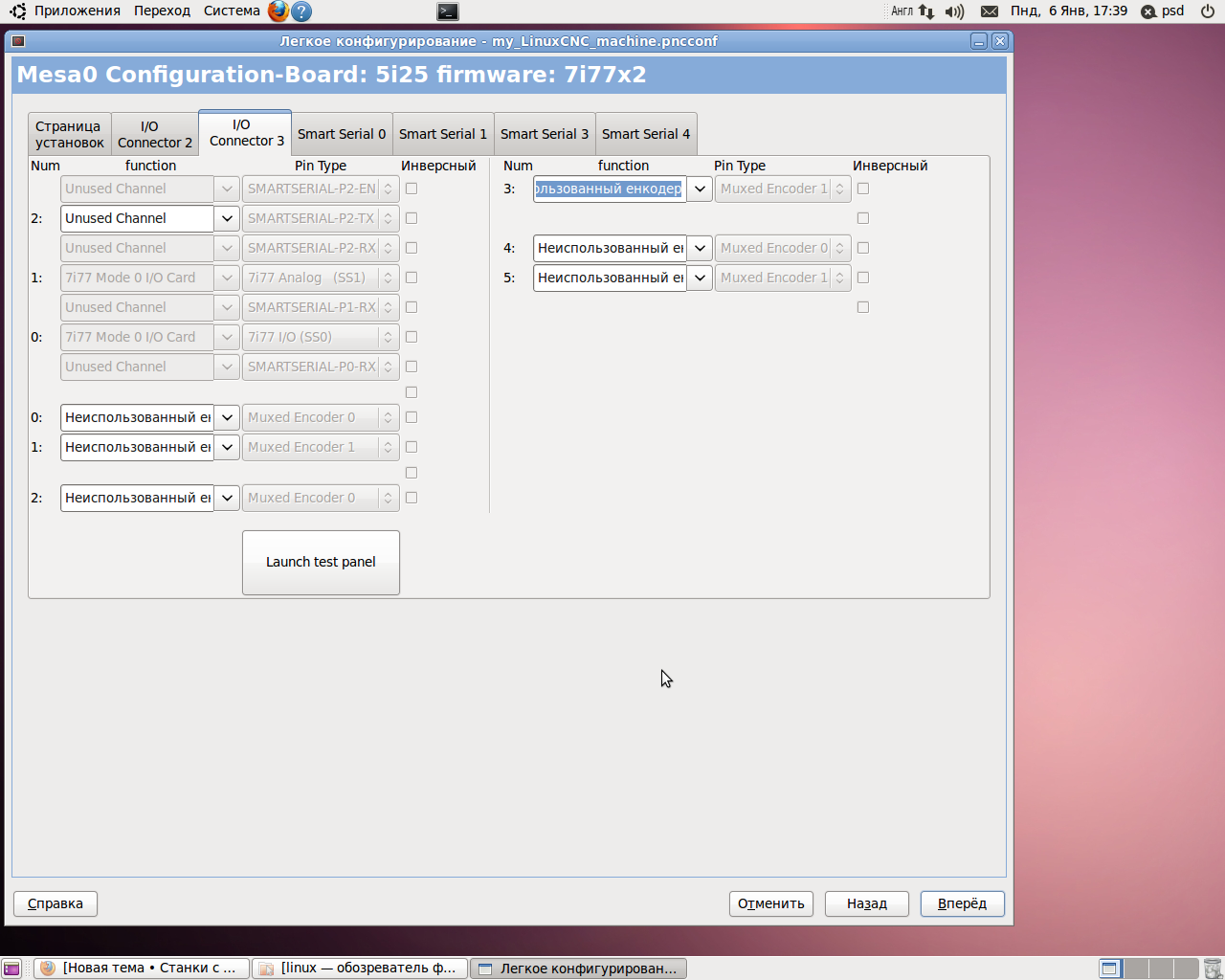The width and height of the screenshot is (1225, 980).
Task: Click the network connection indicator icon
Action: click(x=925, y=11)
